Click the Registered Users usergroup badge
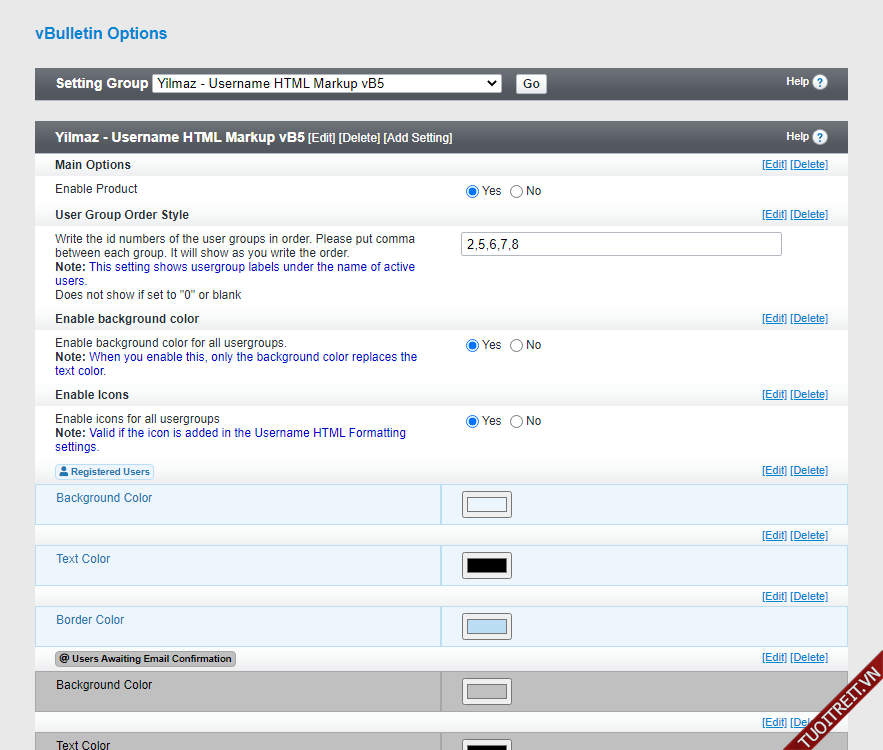The width and height of the screenshot is (883, 750). tap(104, 472)
